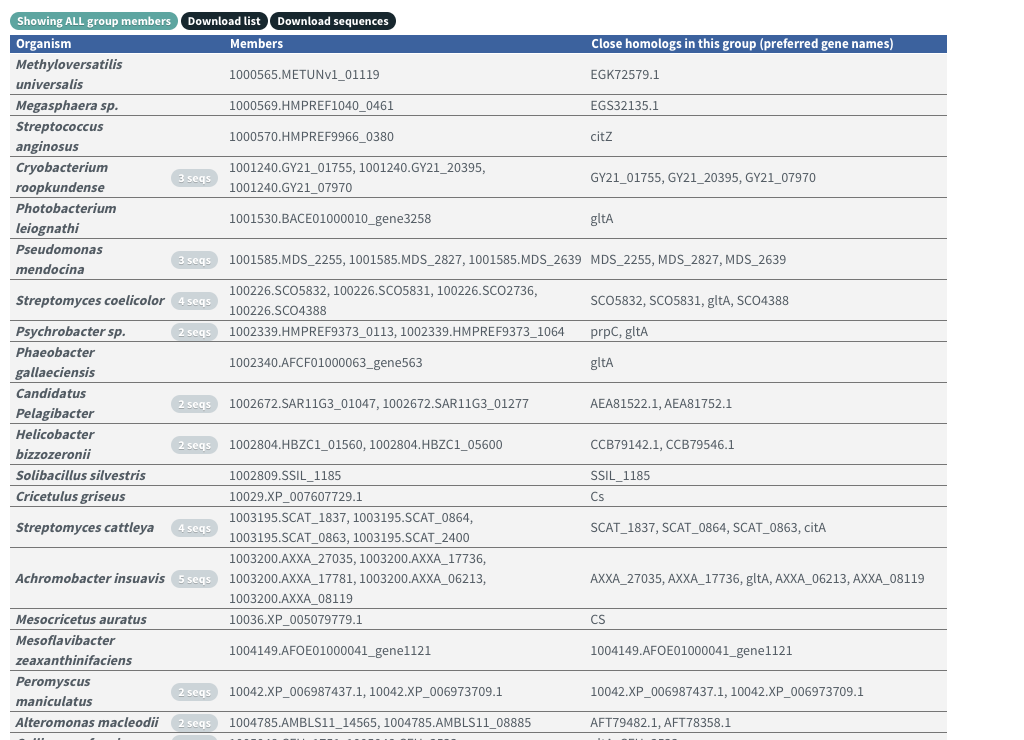Select Mesocricetus auratus organism name
1024x740 pixels.
81,619
